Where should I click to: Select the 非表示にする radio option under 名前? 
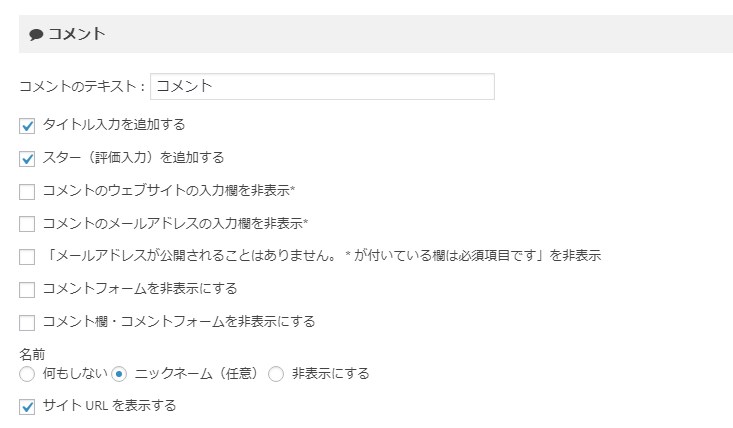[276, 374]
